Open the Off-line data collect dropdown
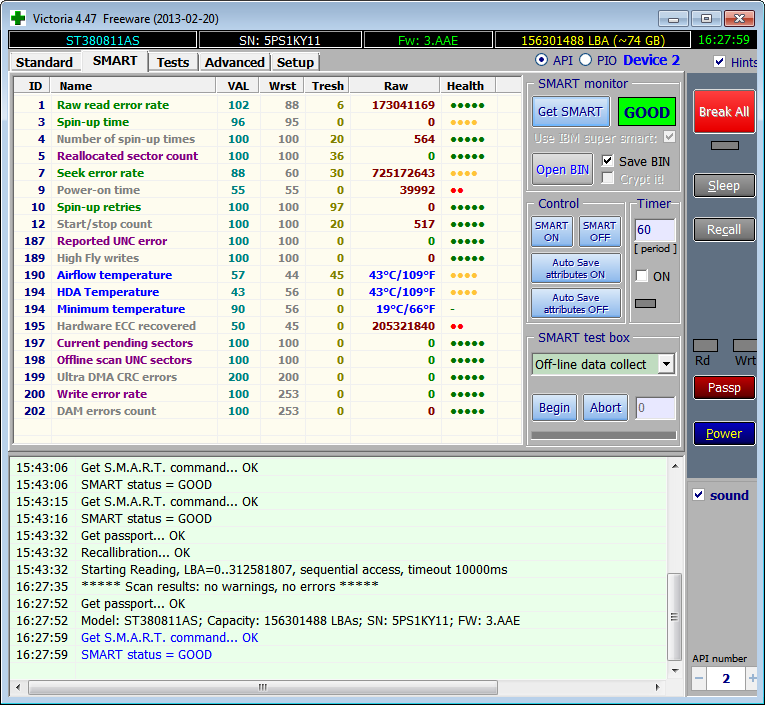This screenshot has height=705, width=765. [x=666, y=364]
